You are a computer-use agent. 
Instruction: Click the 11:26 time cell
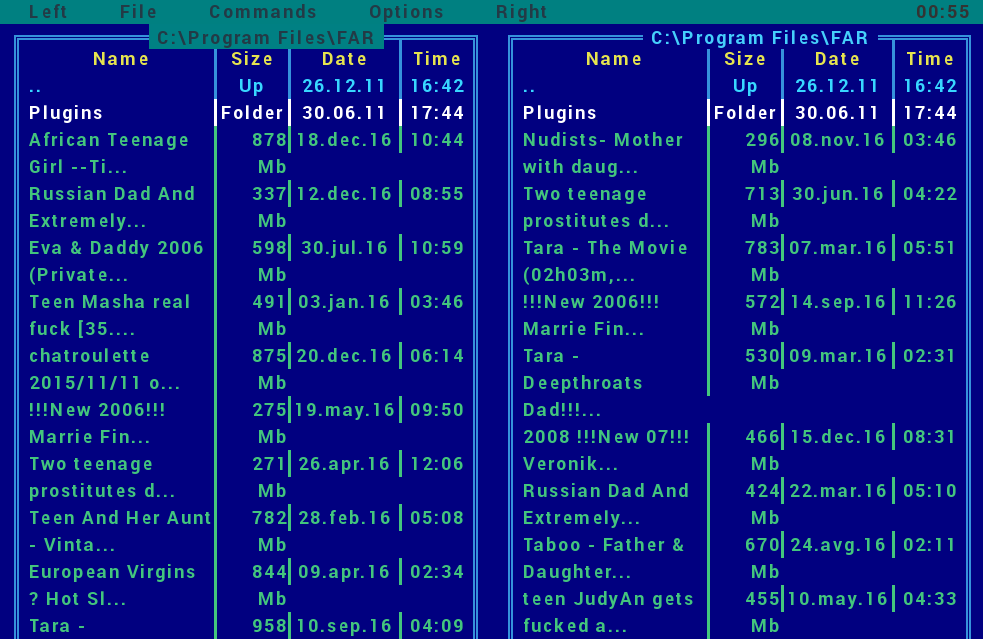[x=930, y=302]
